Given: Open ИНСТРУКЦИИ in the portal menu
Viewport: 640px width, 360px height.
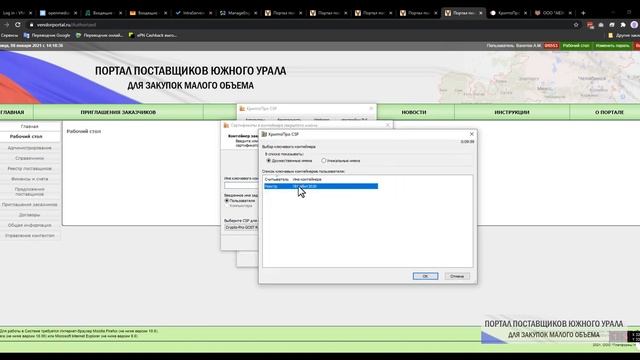Looking at the screenshot, I should pyautogui.click(x=512, y=112).
